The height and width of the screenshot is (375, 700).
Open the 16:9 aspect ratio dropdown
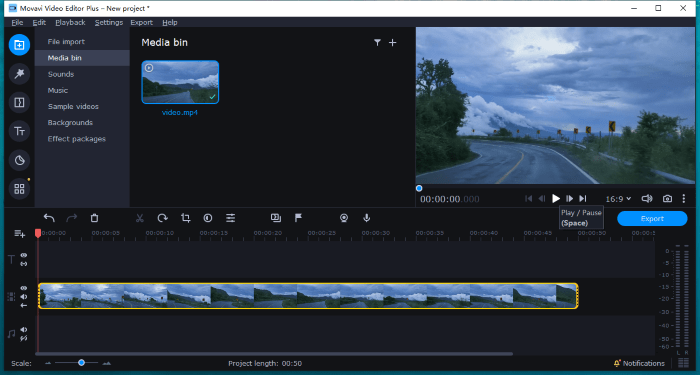(618, 199)
